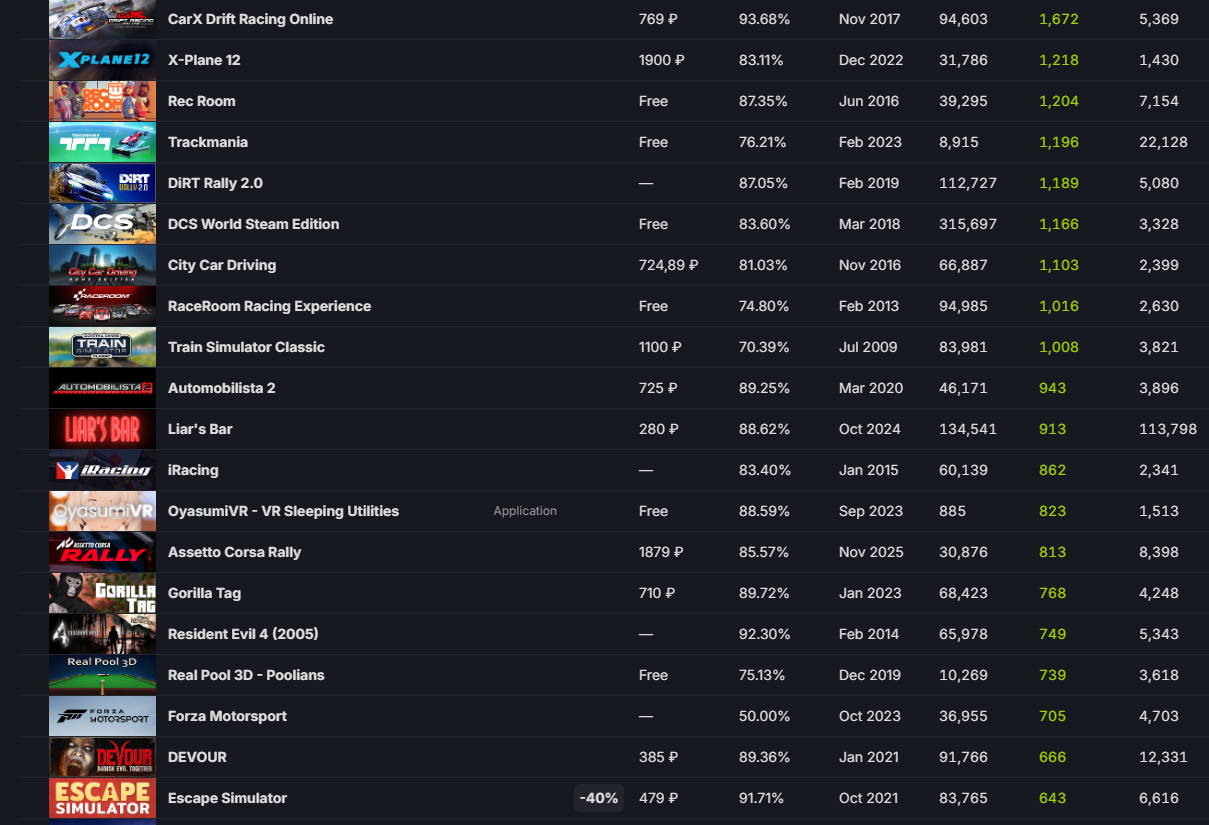1209x825 pixels.
Task: Click OyasumiVR - VR Sleeping Utilities title
Action: point(283,511)
